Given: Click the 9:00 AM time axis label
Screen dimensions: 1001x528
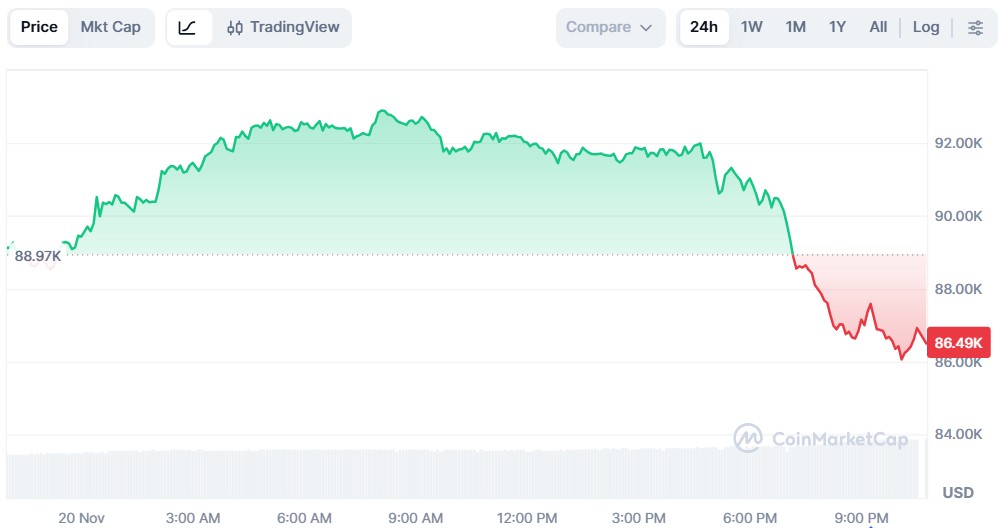Looking at the screenshot, I should 415,518.
